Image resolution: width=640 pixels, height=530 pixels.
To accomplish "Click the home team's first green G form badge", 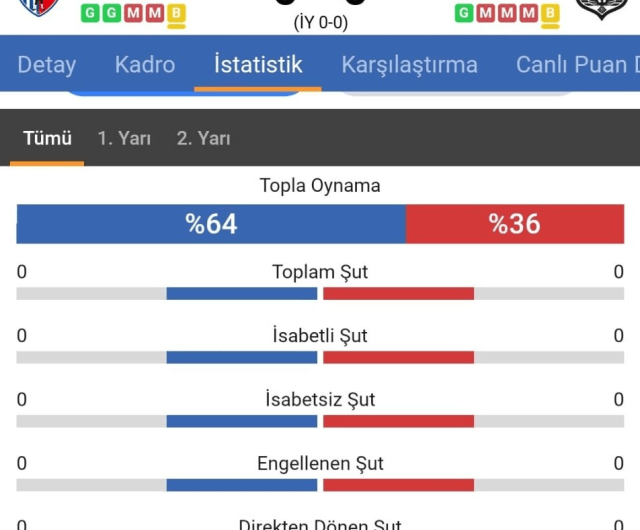I will [x=91, y=13].
